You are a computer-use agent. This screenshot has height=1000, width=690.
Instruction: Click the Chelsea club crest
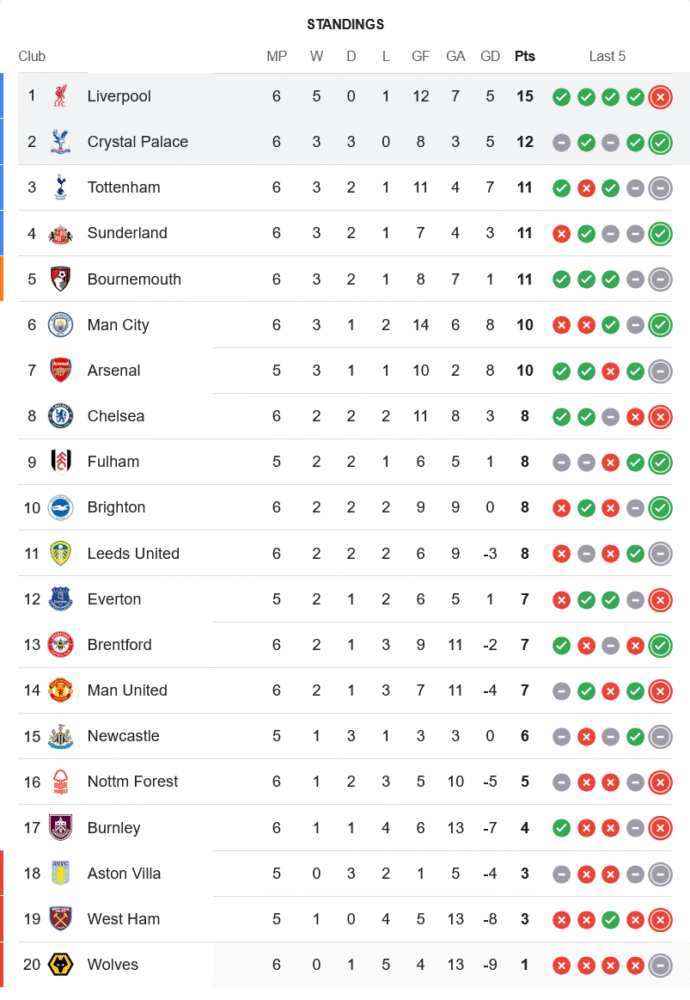point(61,416)
